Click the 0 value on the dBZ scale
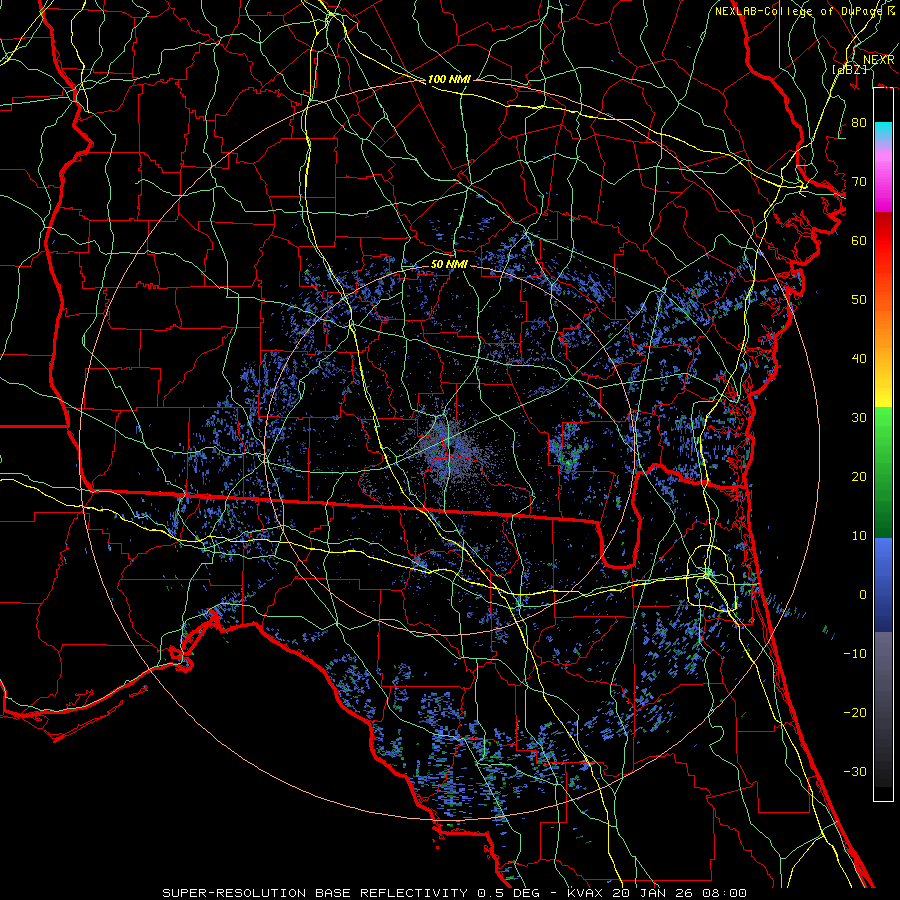Image resolution: width=900 pixels, height=900 pixels. tap(863, 595)
